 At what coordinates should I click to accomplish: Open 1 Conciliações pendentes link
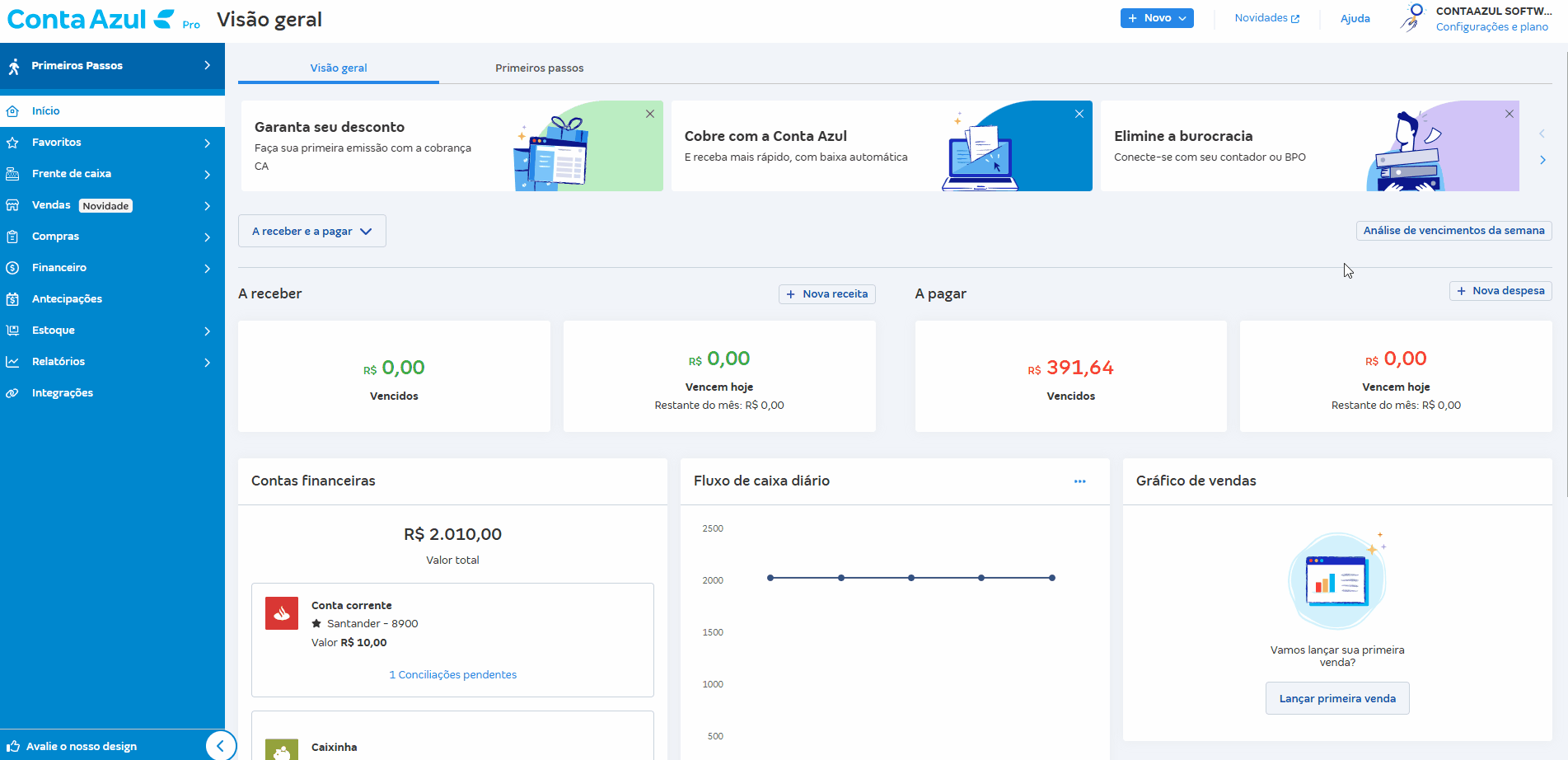pyautogui.click(x=452, y=675)
